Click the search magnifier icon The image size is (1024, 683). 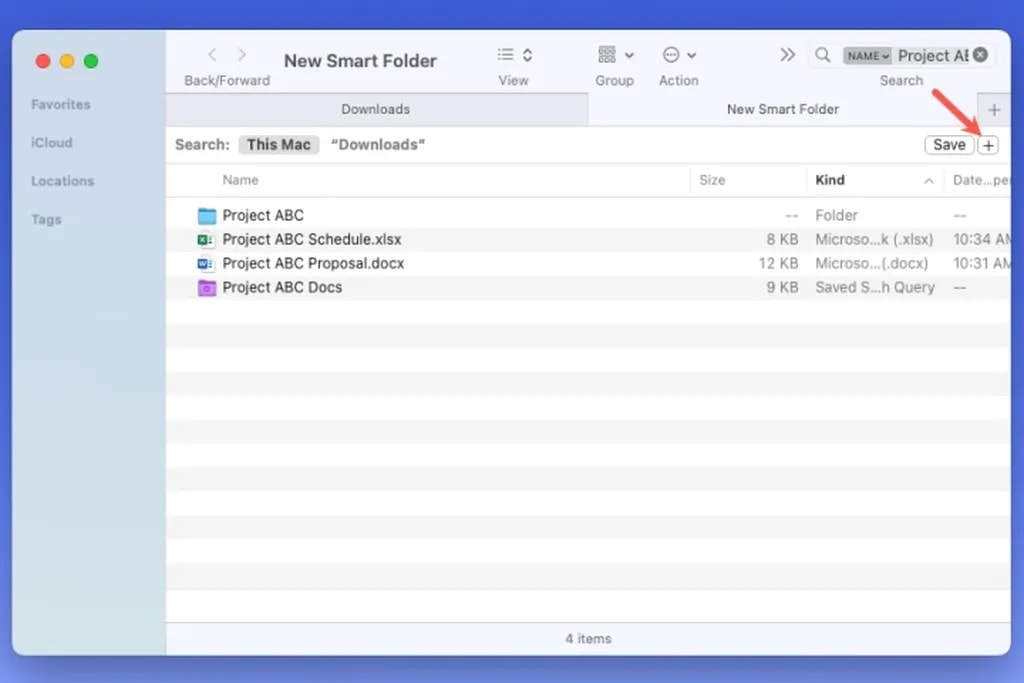tap(822, 55)
